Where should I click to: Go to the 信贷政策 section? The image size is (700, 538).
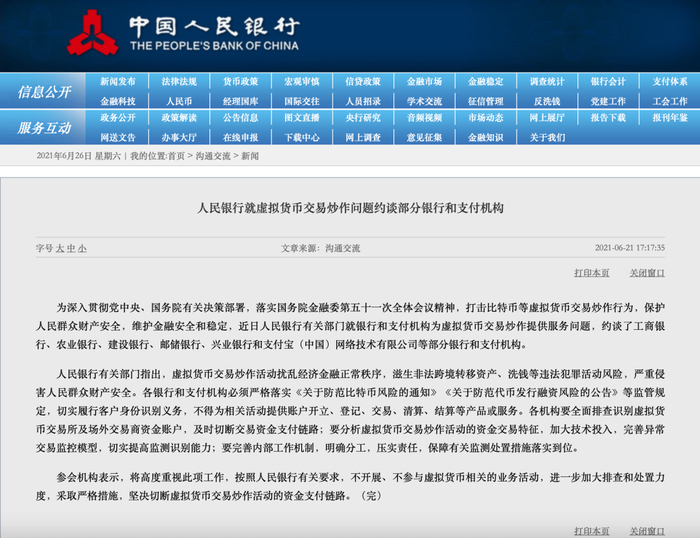363,81
